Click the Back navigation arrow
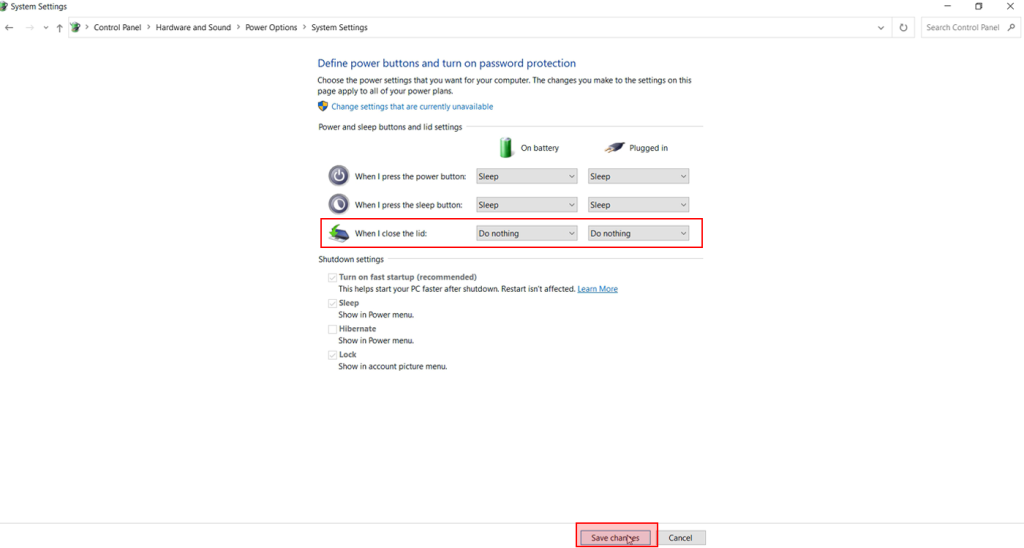1024x548 pixels. pyautogui.click(x=9, y=28)
